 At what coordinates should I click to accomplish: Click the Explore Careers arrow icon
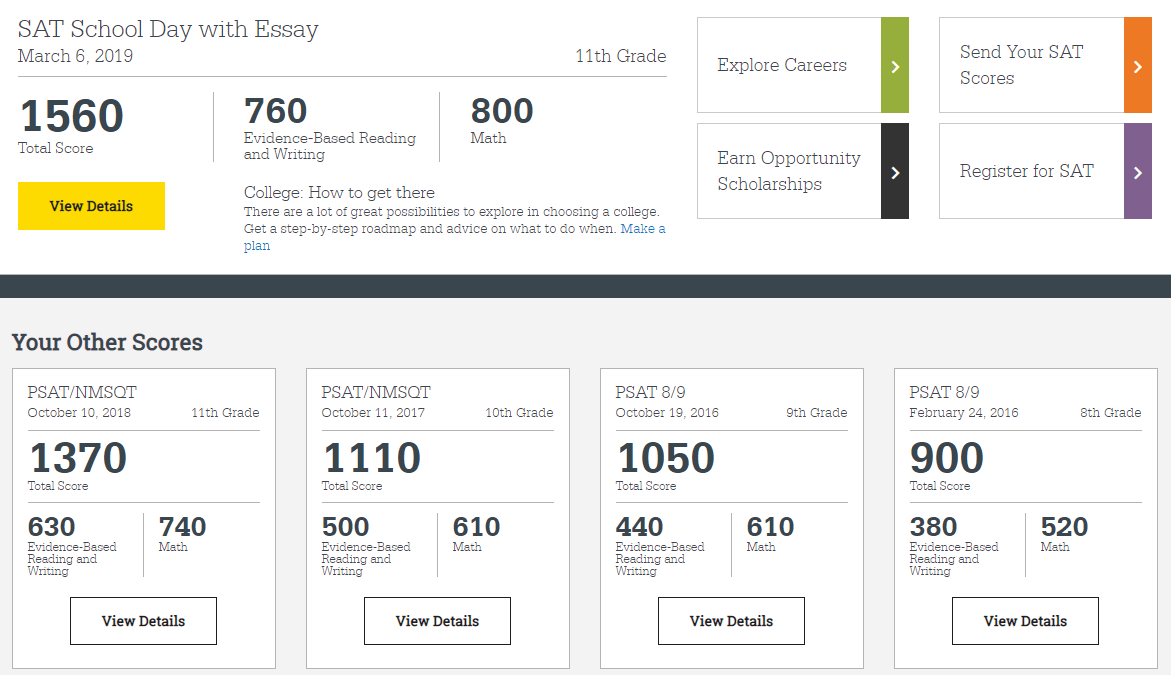[x=894, y=65]
